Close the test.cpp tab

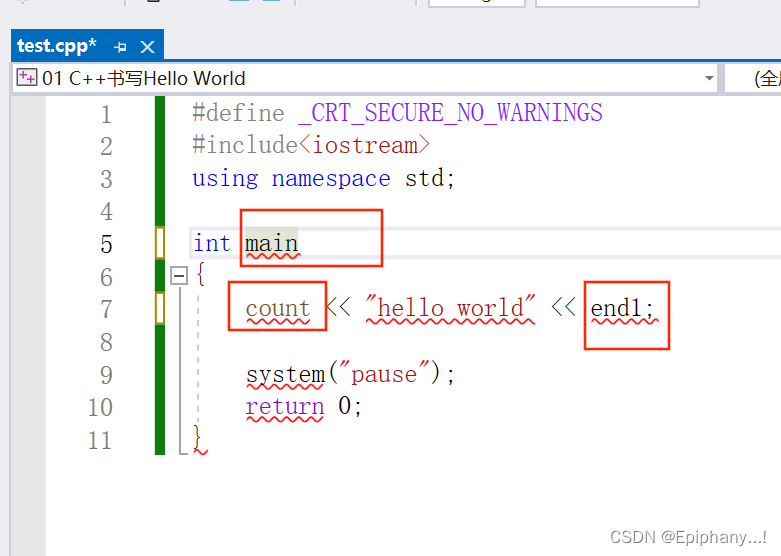point(147,47)
